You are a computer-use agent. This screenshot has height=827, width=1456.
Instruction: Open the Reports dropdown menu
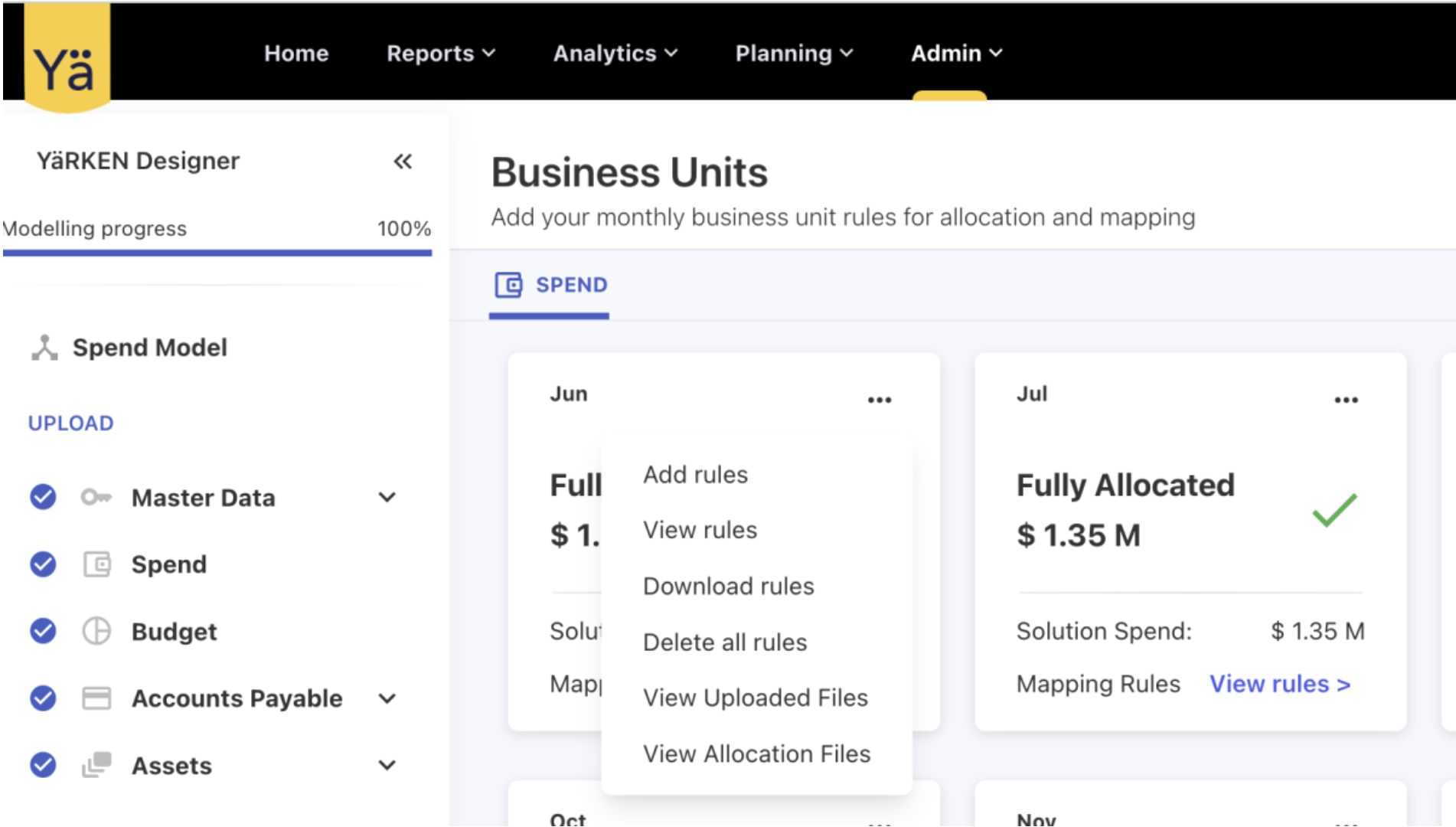(440, 54)
